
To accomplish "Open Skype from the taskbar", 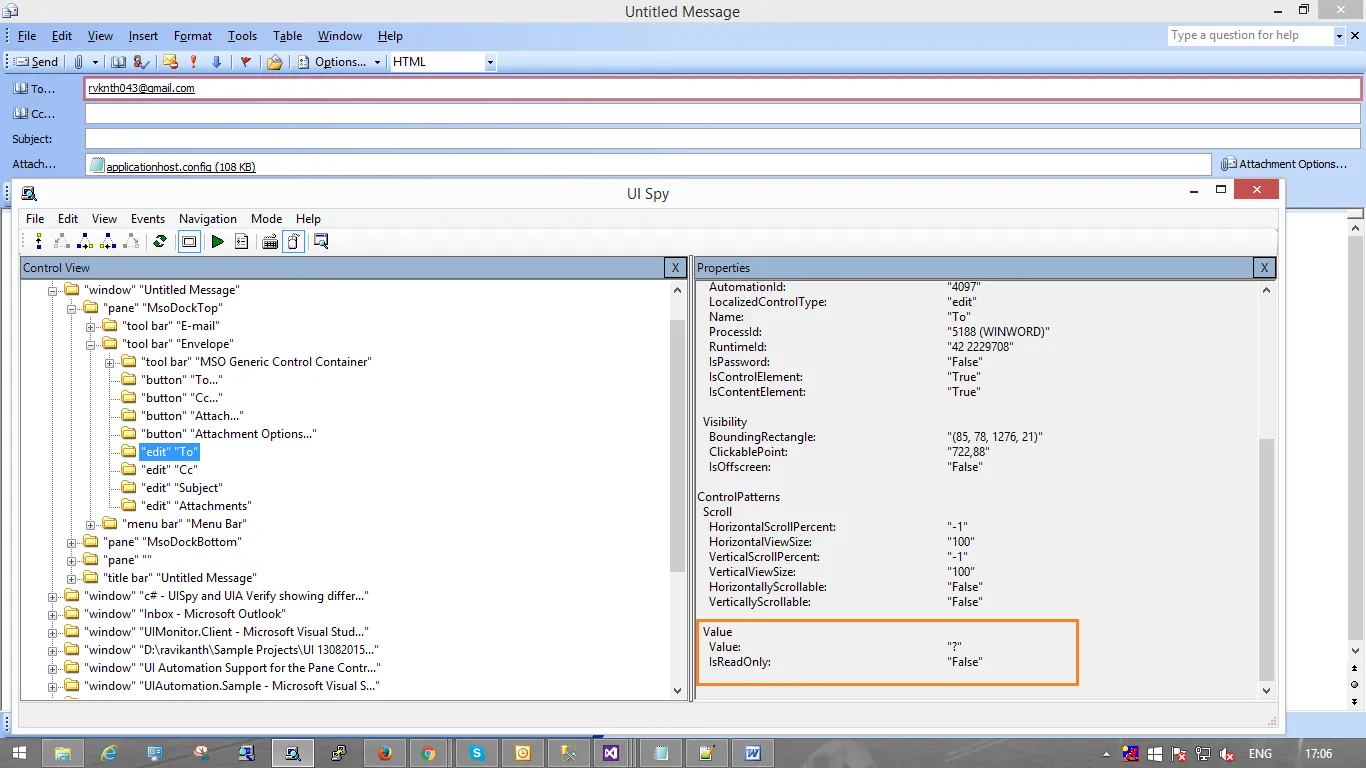I will [x=477, y=753].
